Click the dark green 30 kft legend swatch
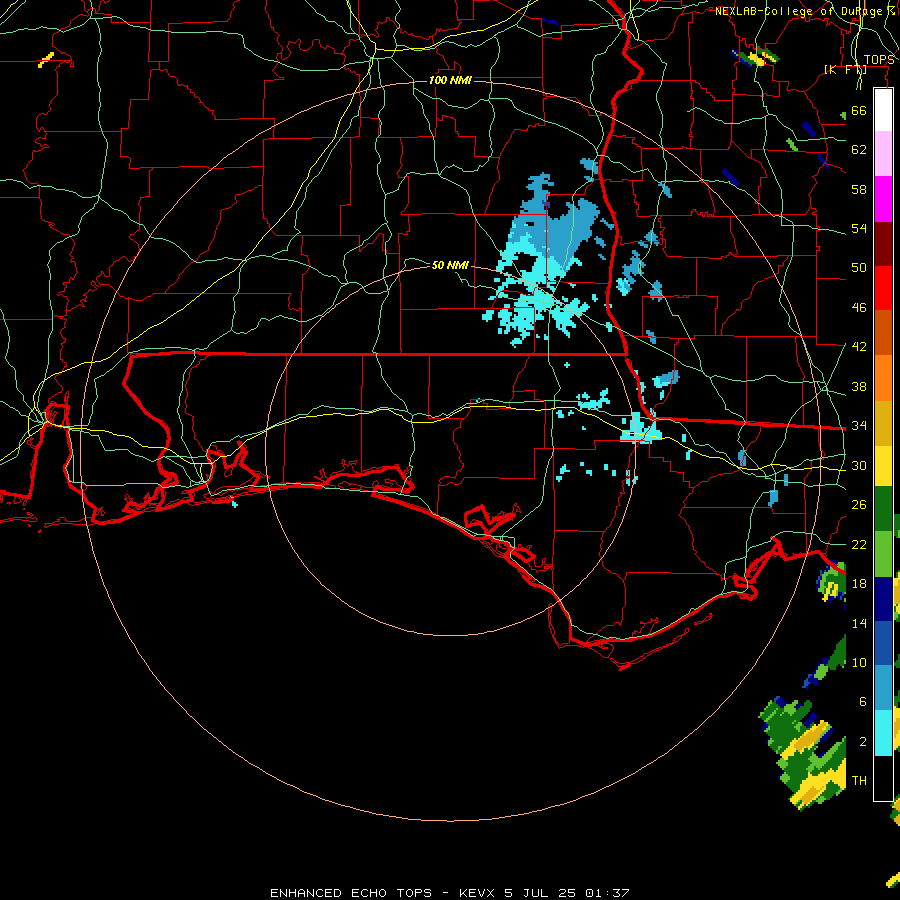900x900 pixels. point(883,509)
